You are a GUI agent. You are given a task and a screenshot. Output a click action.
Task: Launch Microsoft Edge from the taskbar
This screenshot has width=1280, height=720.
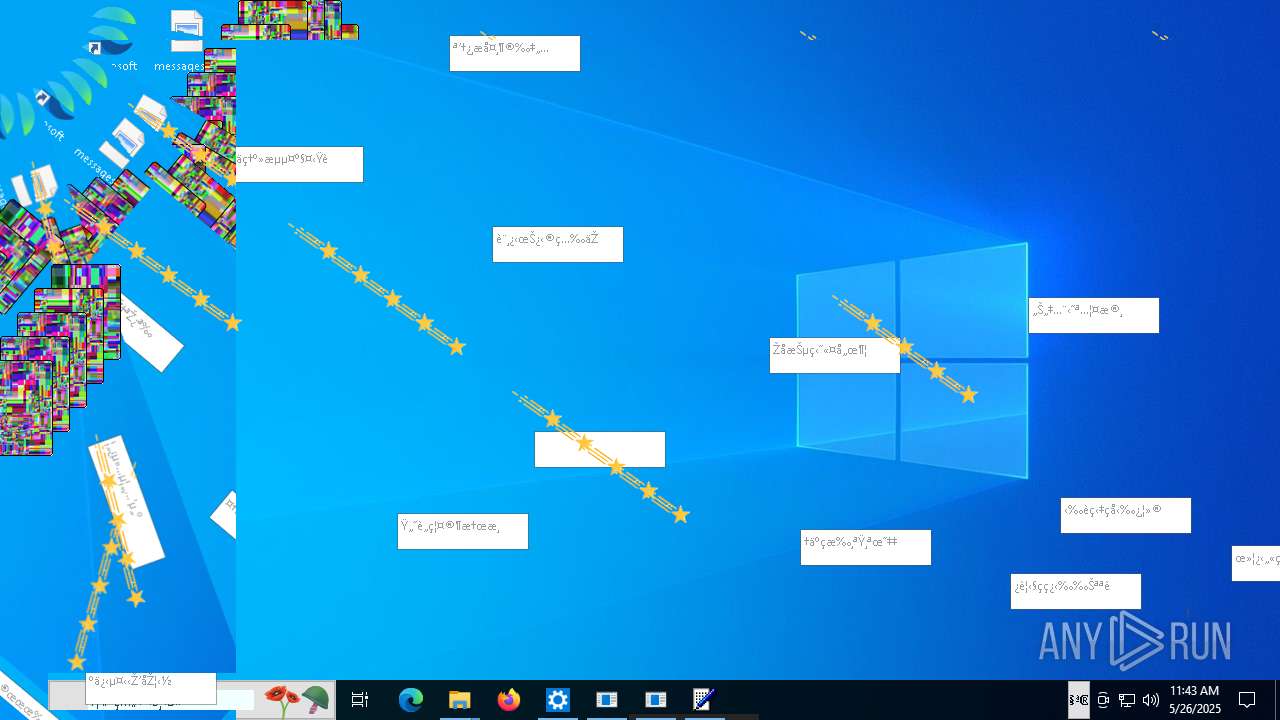click(x=411, y=700)
